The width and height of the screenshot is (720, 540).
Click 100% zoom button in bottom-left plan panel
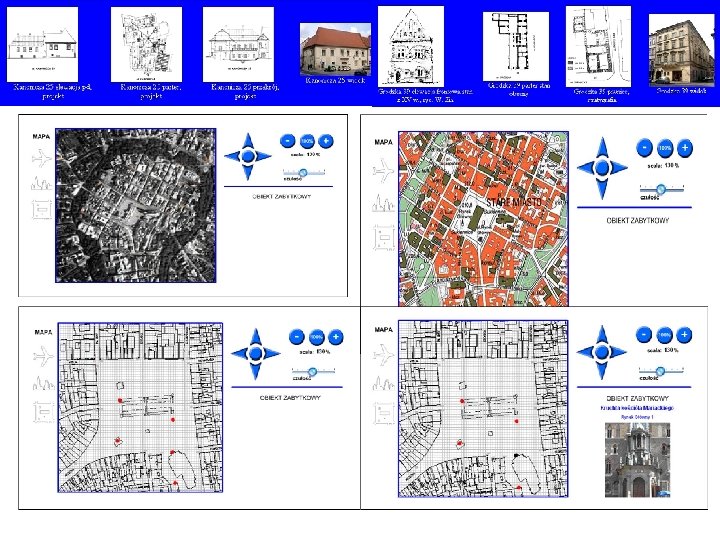(316, 337)
